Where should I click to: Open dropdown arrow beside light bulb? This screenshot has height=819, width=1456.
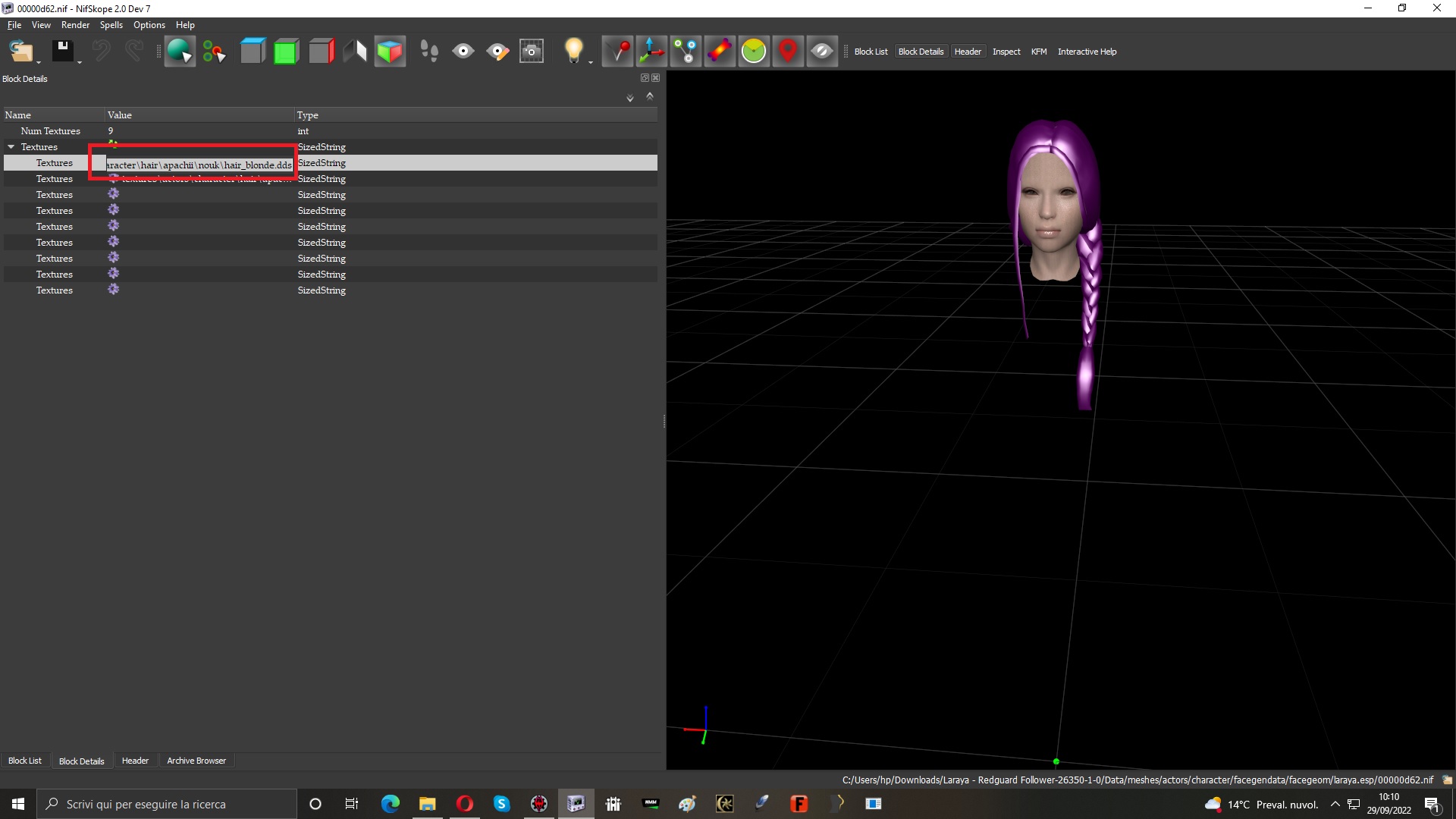point(591,62)
